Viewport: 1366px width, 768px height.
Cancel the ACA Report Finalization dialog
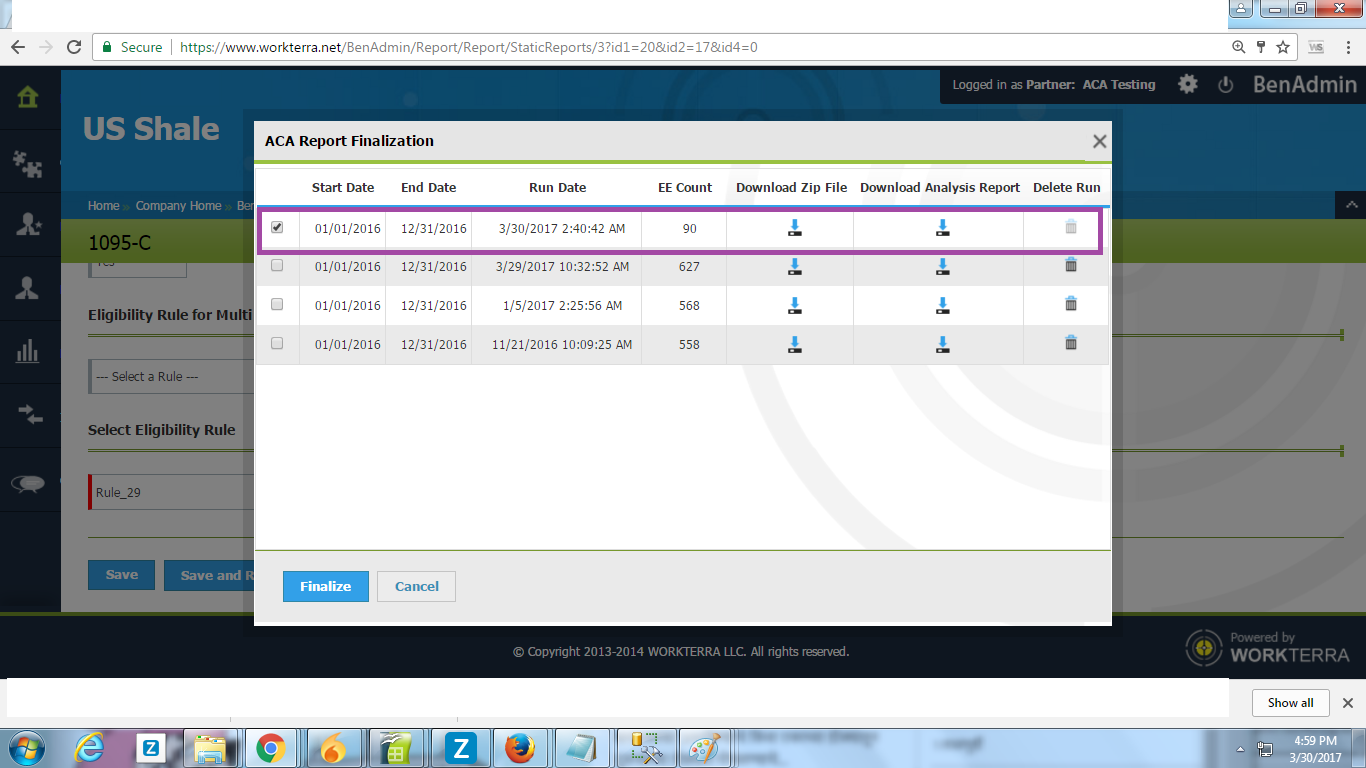(x=416, y=587)
